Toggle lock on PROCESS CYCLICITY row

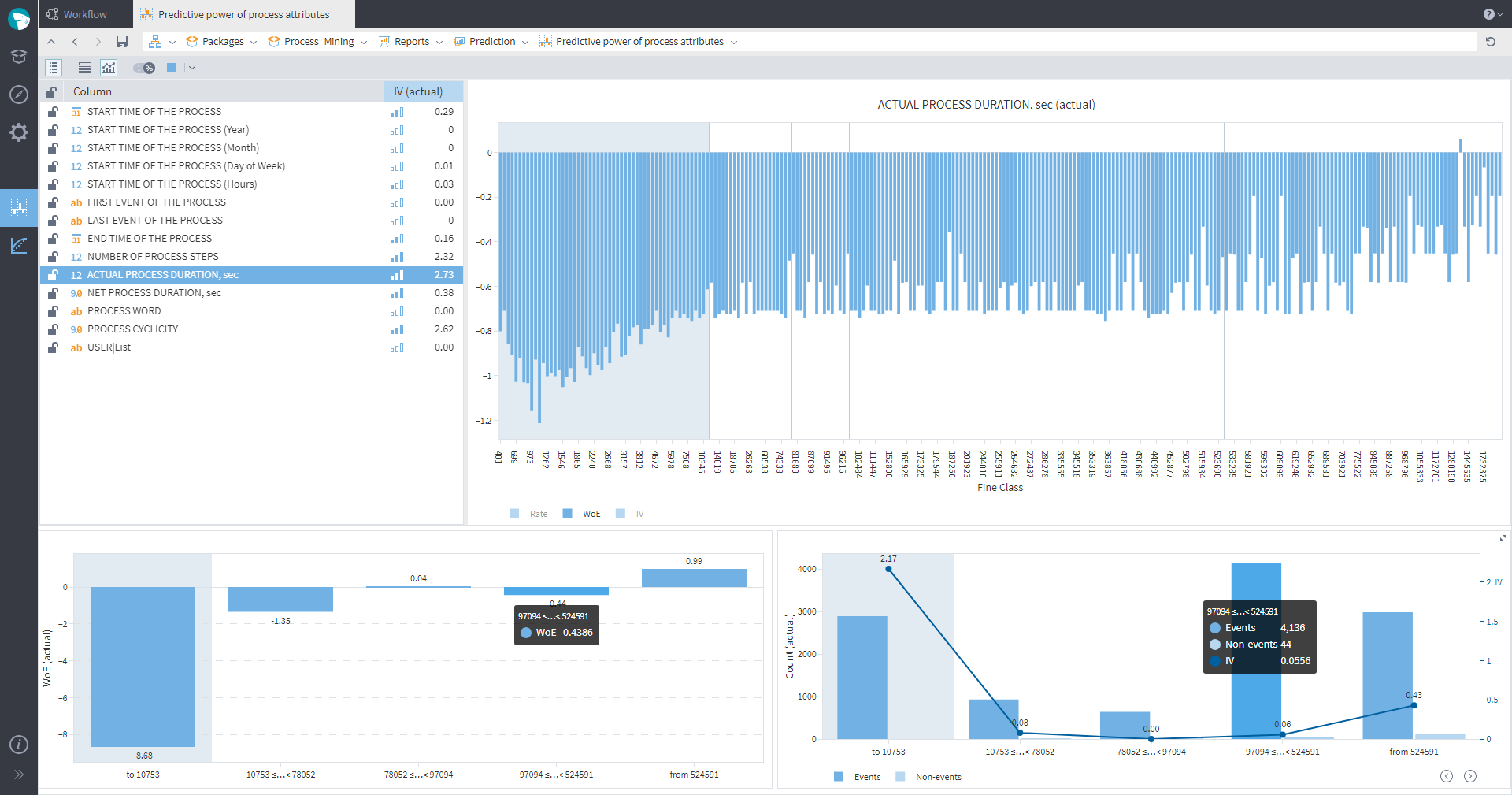click(x=53, y=329)
